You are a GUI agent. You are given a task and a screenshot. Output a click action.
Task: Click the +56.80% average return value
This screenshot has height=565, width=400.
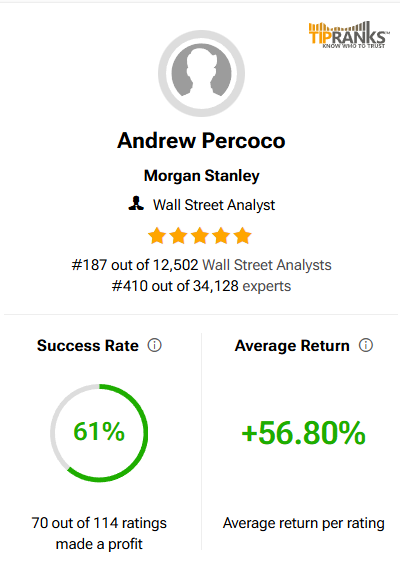point(303,433)
